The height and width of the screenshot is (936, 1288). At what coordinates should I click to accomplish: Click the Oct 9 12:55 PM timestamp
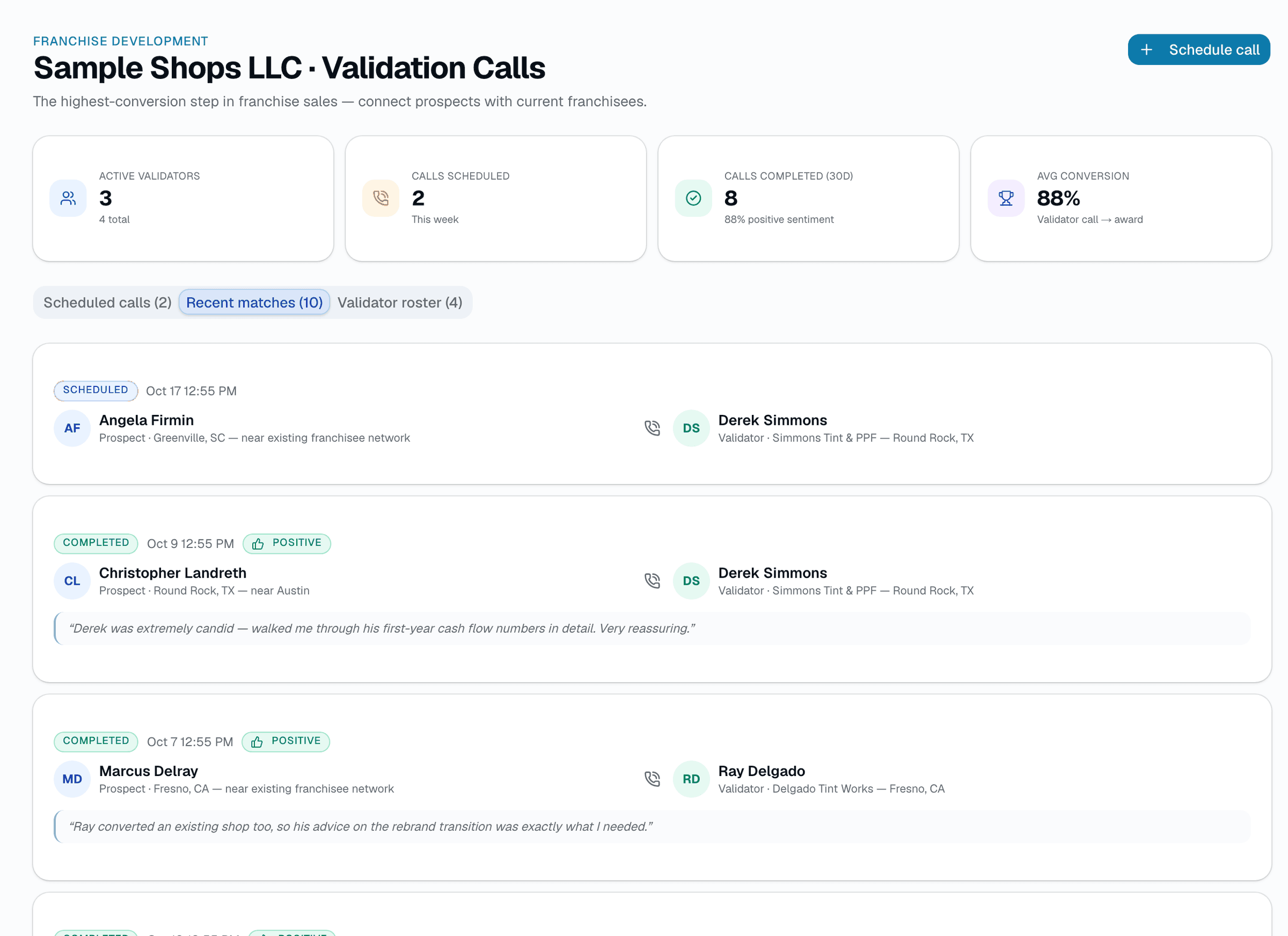(x=190, y=544)
